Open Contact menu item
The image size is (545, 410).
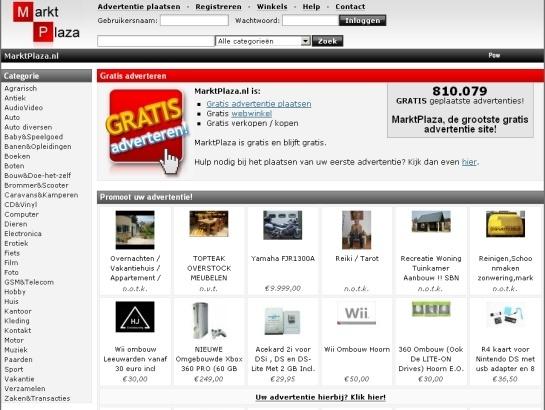[350, 7]
